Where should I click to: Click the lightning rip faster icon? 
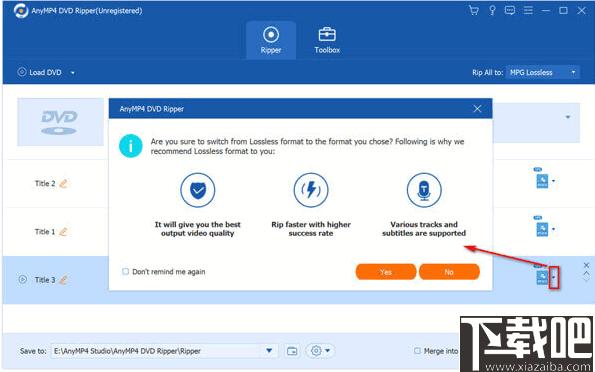click(311, 190)
